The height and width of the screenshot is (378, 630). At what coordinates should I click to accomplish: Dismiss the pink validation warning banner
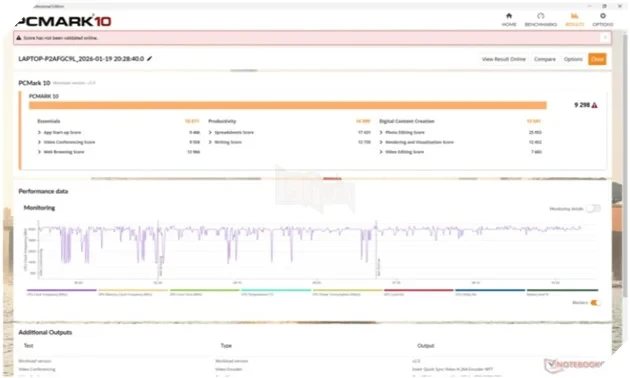coord(605,37)
